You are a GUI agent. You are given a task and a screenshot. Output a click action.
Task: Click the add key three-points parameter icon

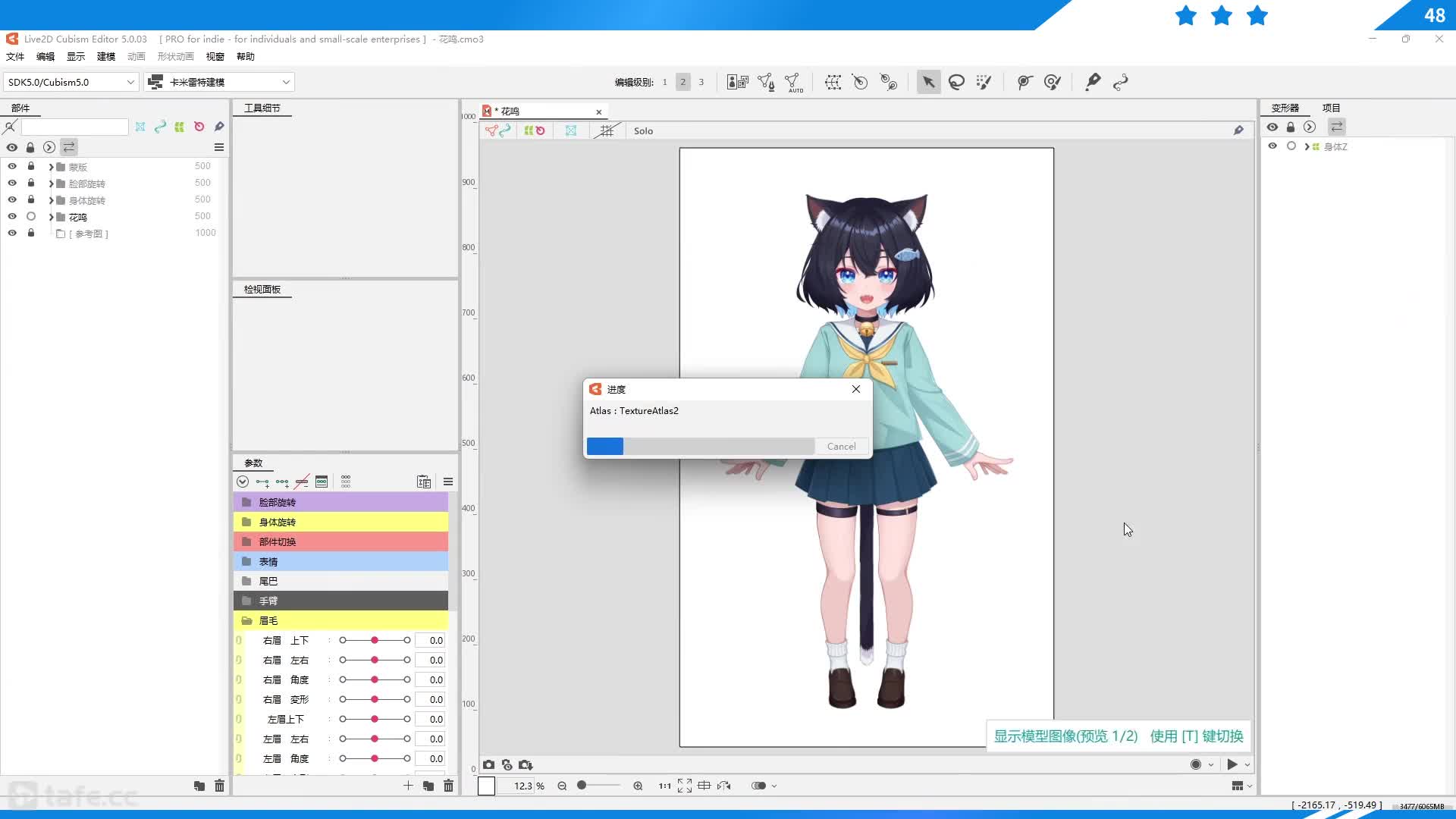pyautogui.click(x=282, y=482)
